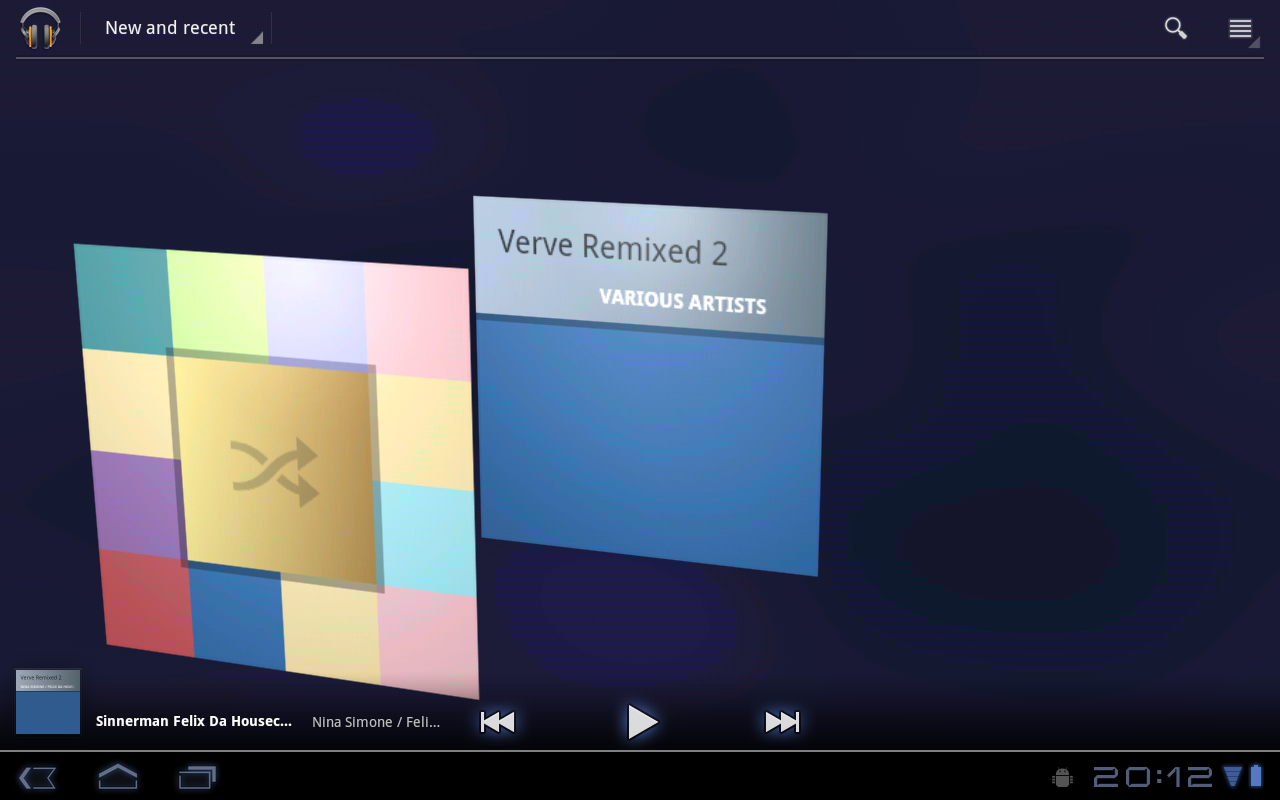
Task: Tap the Android back button
Action: pyautogui.click(x=37, y=777)
